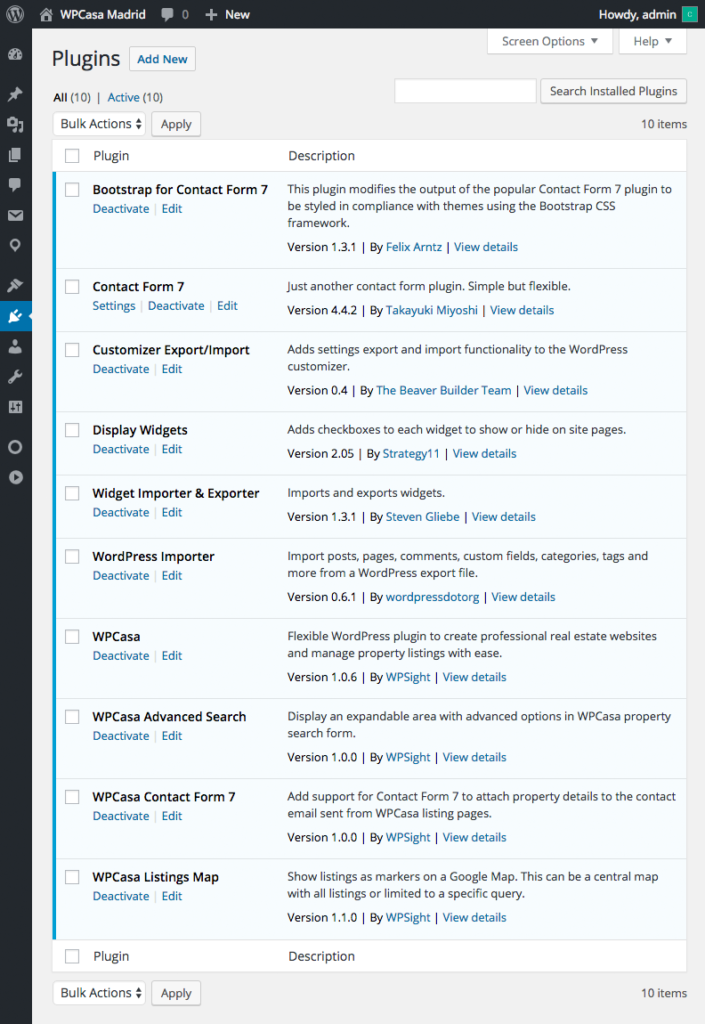The width and height of the screenshot is (705, 1024).
Task: Open Appearance paintbrush icon in sidebar
Action: click(15, 286)
